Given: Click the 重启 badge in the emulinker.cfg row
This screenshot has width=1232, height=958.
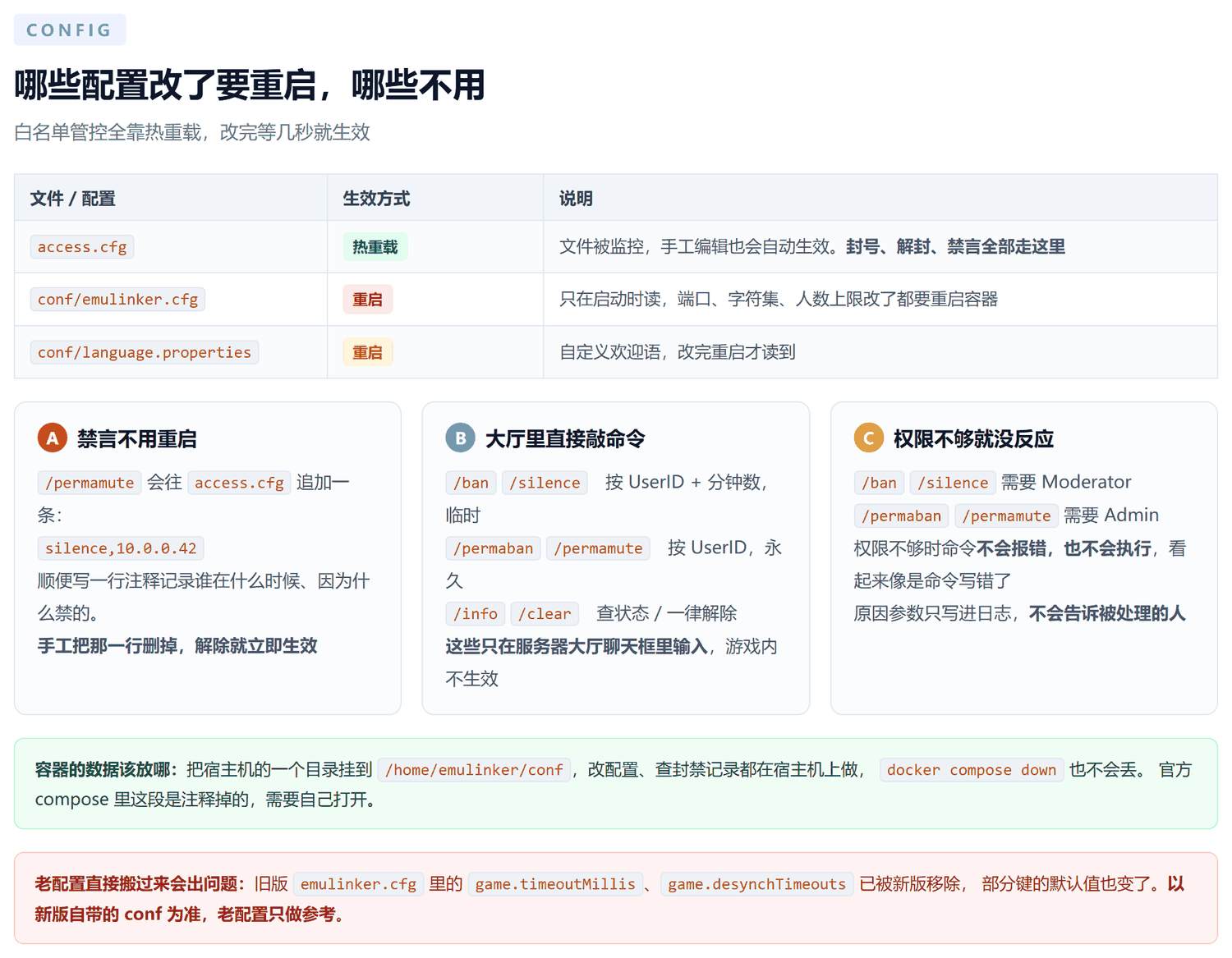Looking at the screenshot, I should [368, 300].
